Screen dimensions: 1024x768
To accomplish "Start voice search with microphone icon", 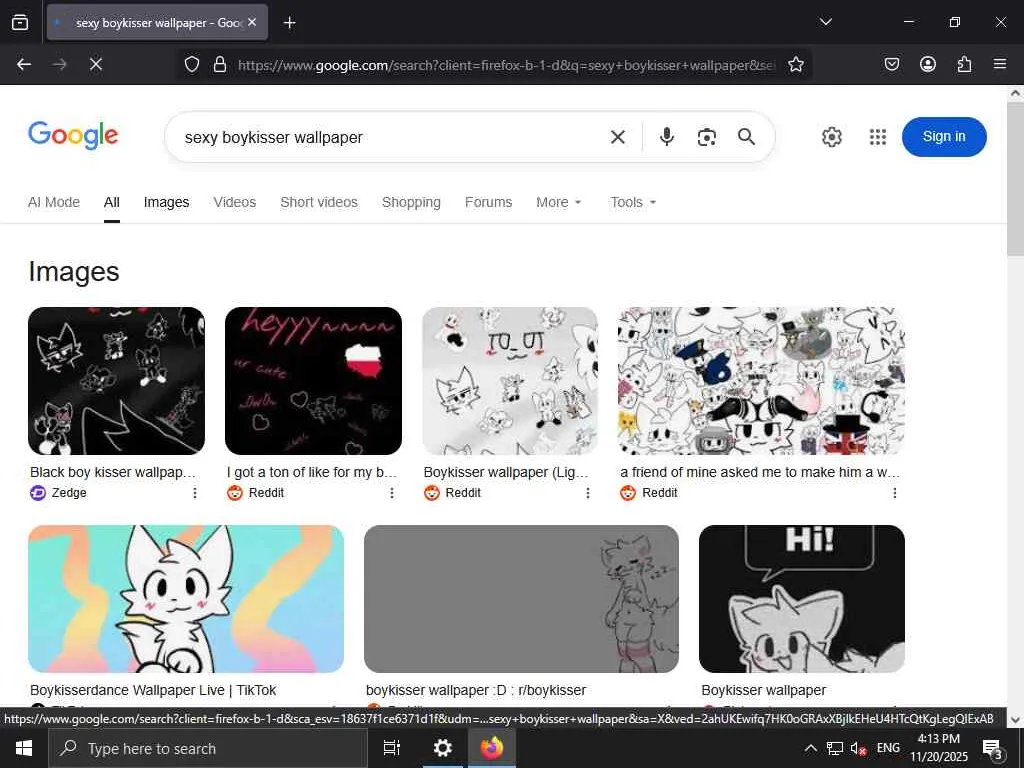I will (667, 136).
